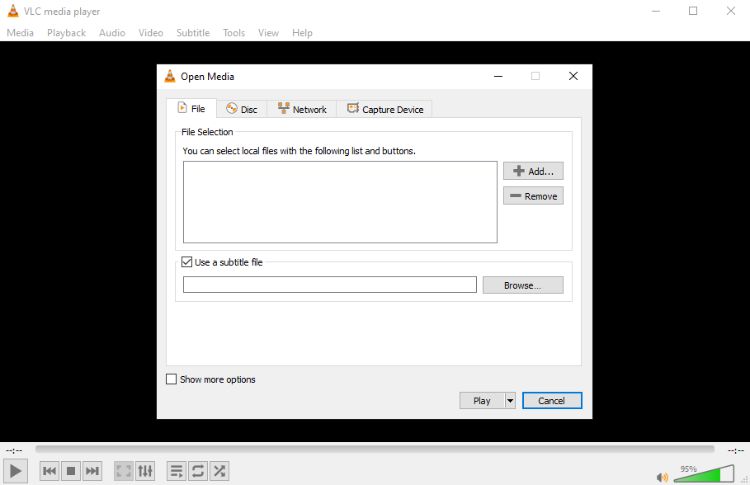The width and height of the screenshot is (750, 485).
Task: Open the View menu
Action: pos(268,33)
